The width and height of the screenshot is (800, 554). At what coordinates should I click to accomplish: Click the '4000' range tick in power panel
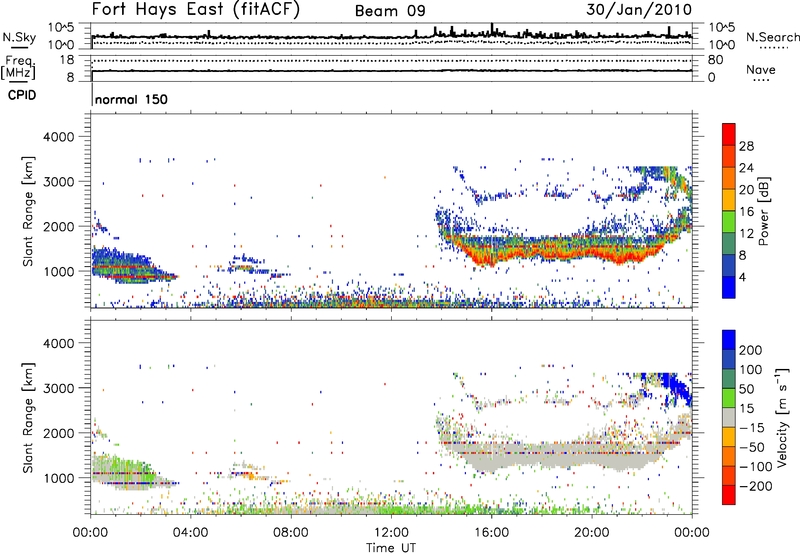coord(58,137)
